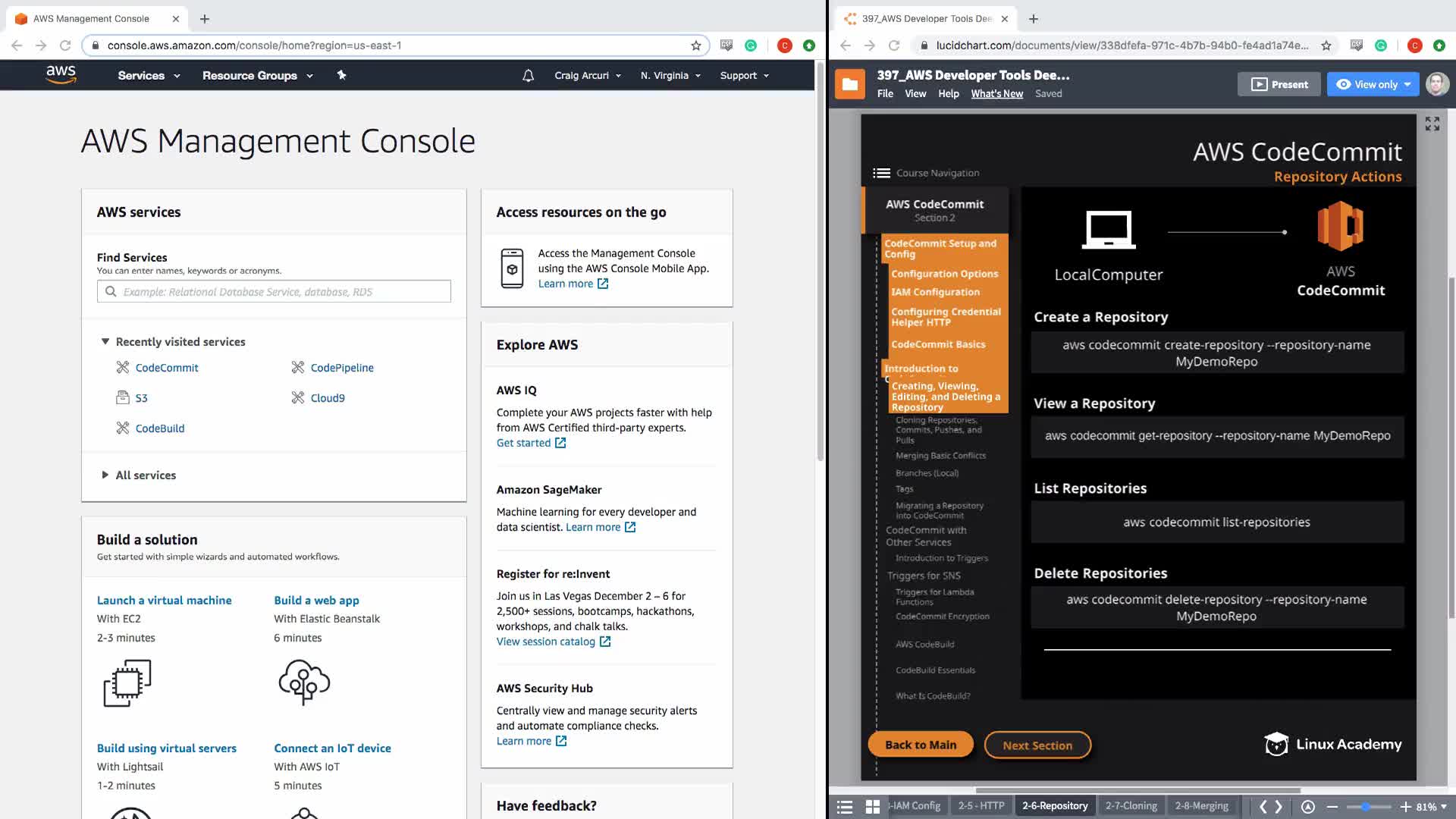Image resolution: width=1456 pixels, height=819 pixels.
Task: Open the Lucidchart folder icon
Action: tap(849, 84)
